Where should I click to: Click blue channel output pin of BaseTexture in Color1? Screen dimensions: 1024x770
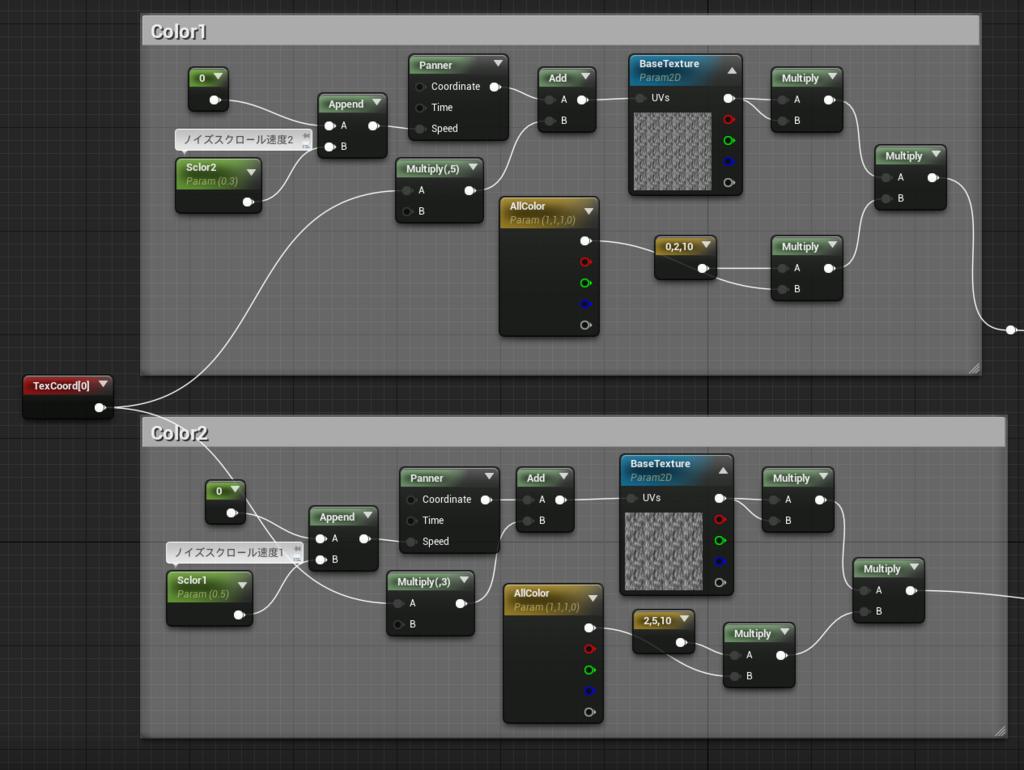[x=729, y=161]
